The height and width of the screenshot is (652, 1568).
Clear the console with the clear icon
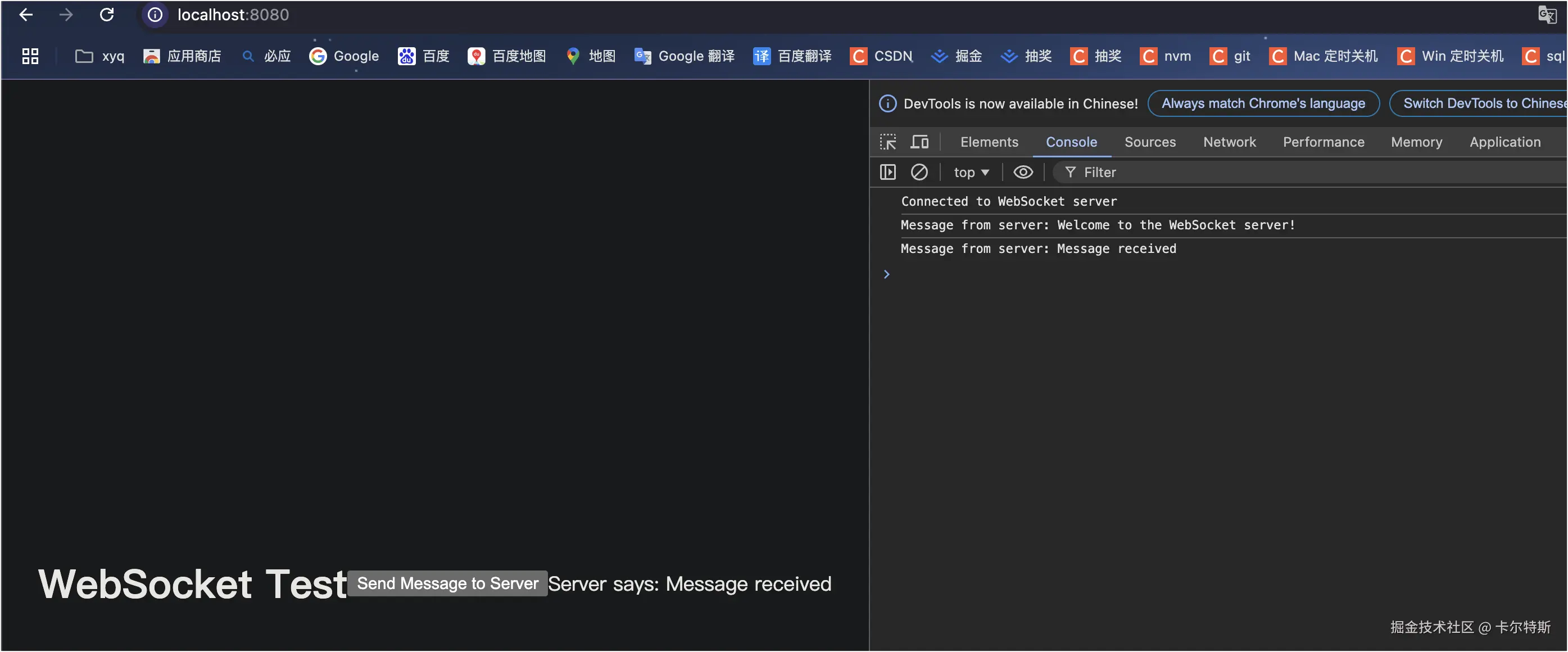918,173
